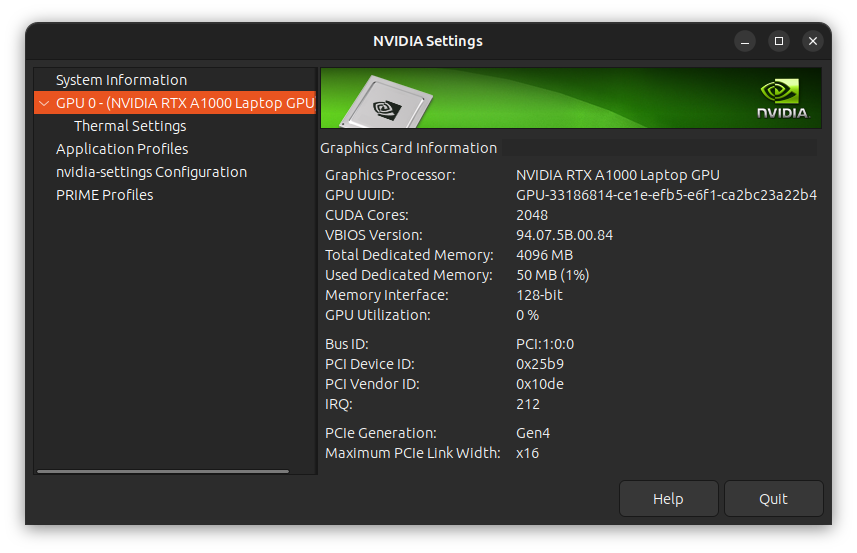Screen dimensions: 857x553
Task: Click the GPU chip image in banner
Action: [x=386, y=103]
